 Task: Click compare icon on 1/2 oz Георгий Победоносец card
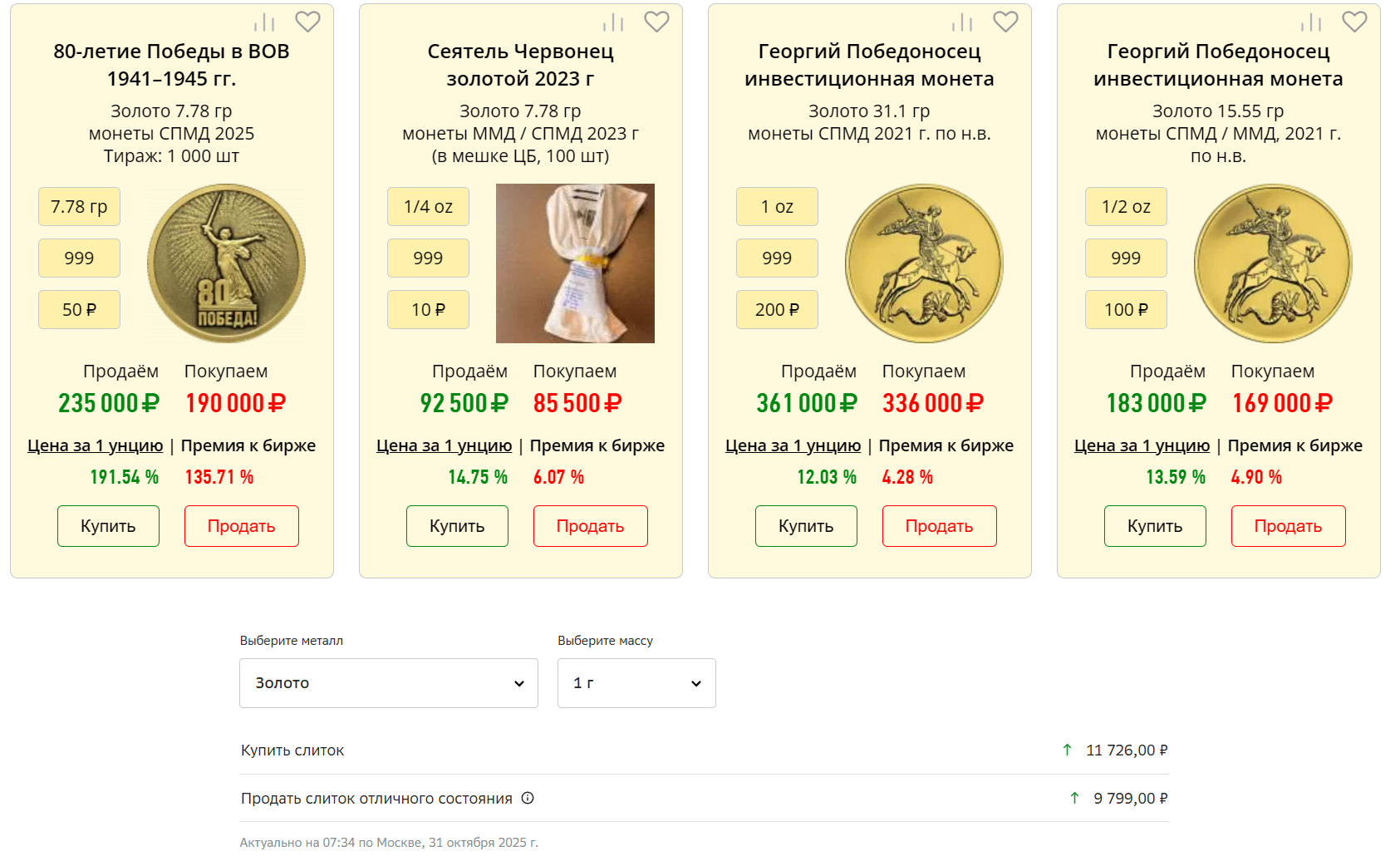[1311, 22]
